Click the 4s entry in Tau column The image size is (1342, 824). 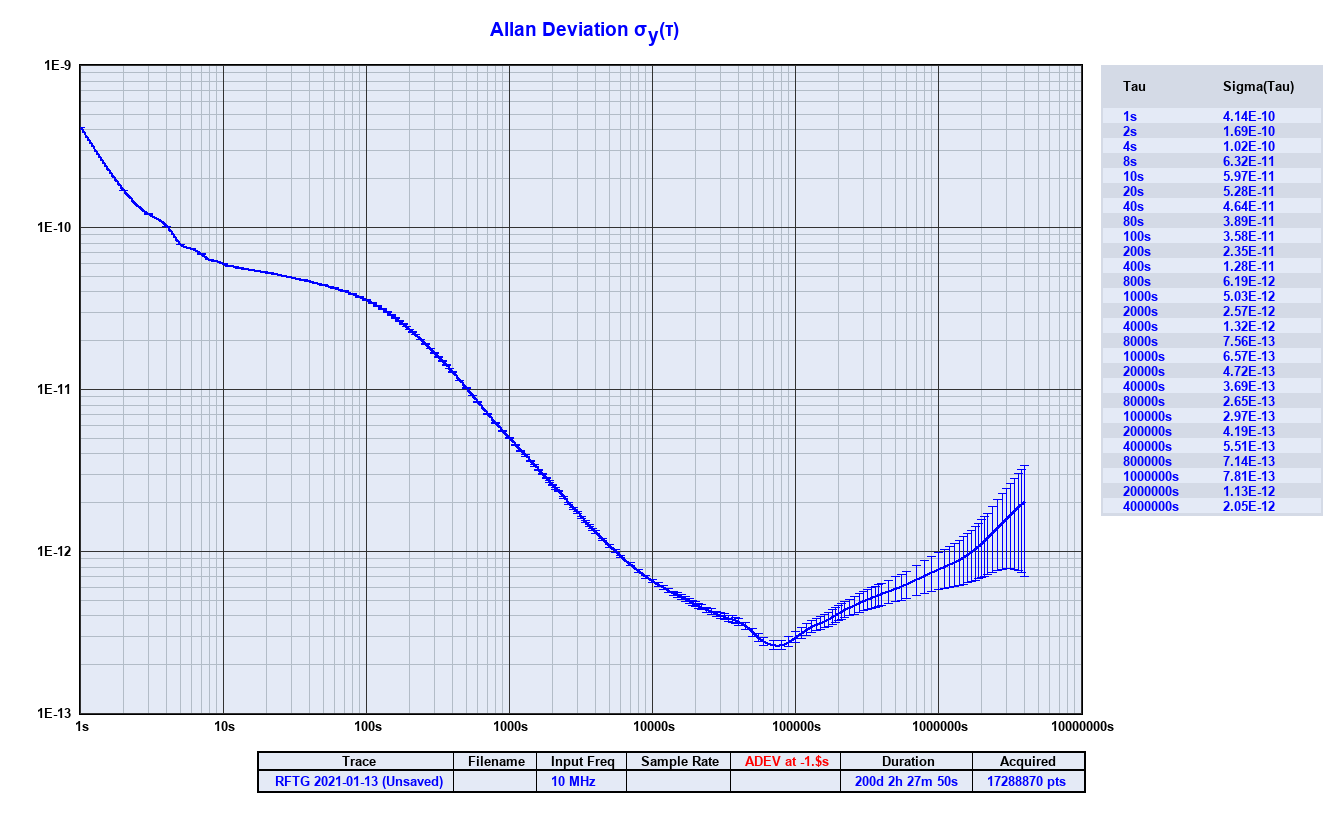tap(1129, 147)
